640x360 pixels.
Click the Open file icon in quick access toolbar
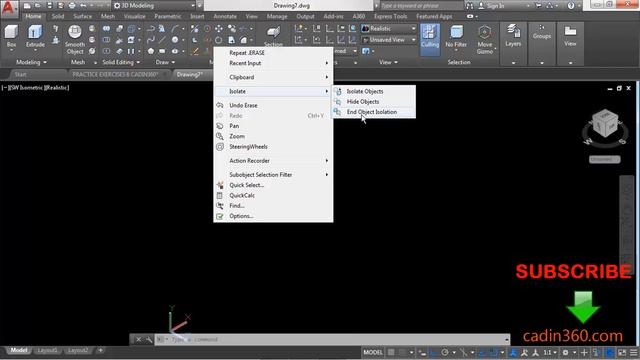(x=38, y=6)
